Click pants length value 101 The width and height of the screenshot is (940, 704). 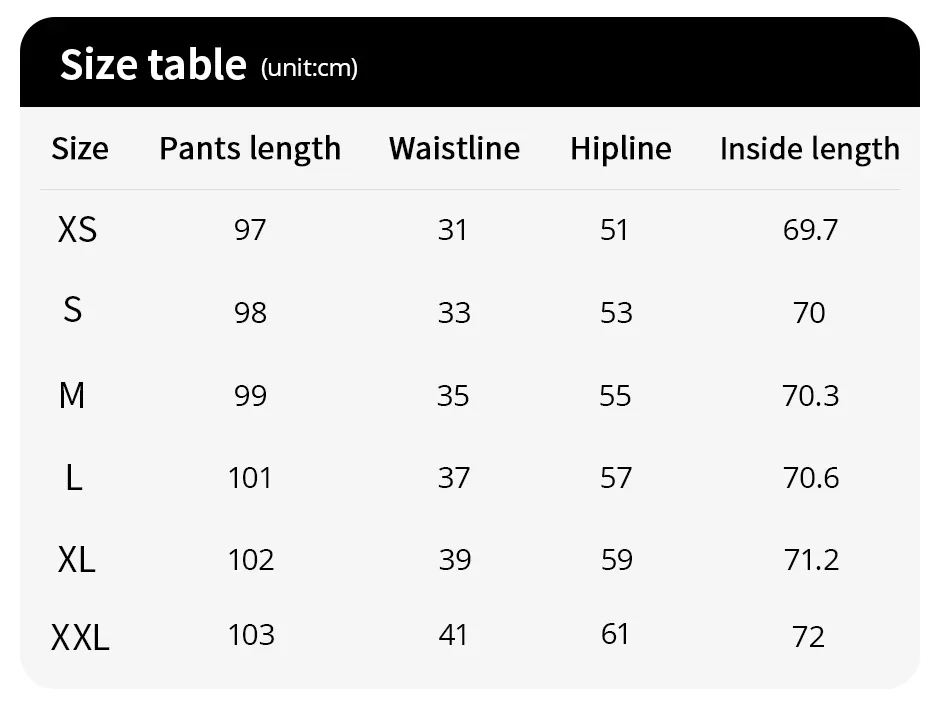pyautogui.click(x=250, y=478)
